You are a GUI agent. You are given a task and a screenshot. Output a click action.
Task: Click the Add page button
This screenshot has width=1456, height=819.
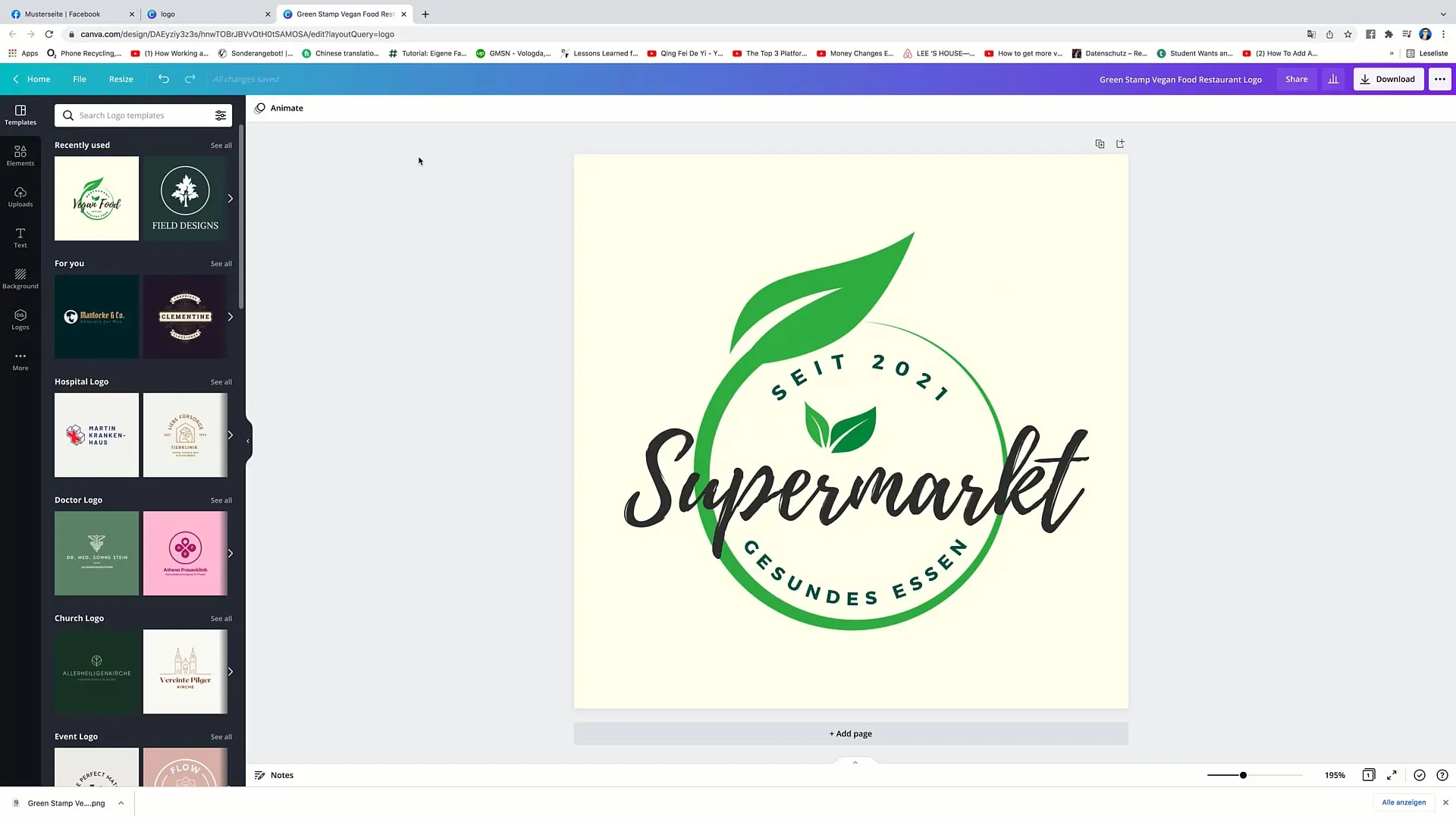tap(851, 733)
